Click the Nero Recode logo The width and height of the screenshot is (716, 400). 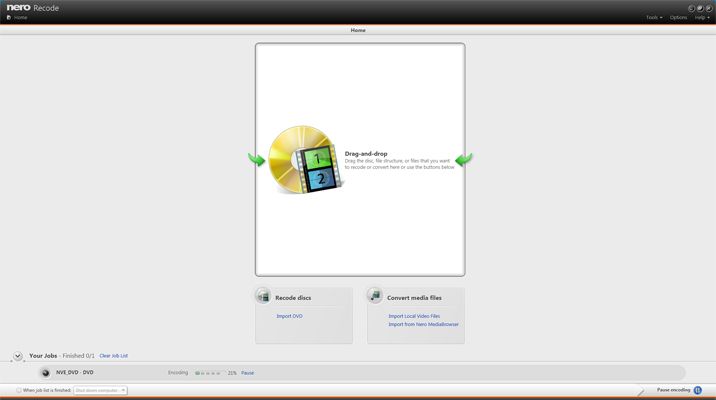point(32,8)
